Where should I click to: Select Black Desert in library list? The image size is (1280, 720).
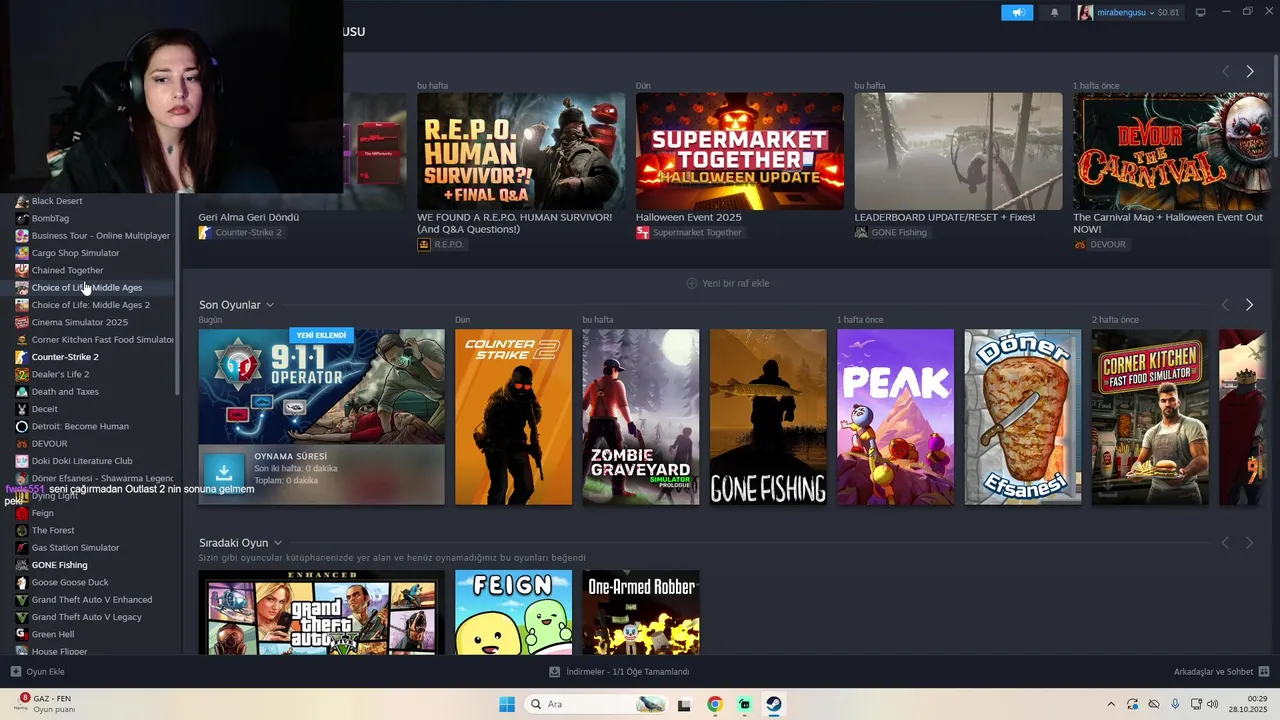[x=57, y=201]
